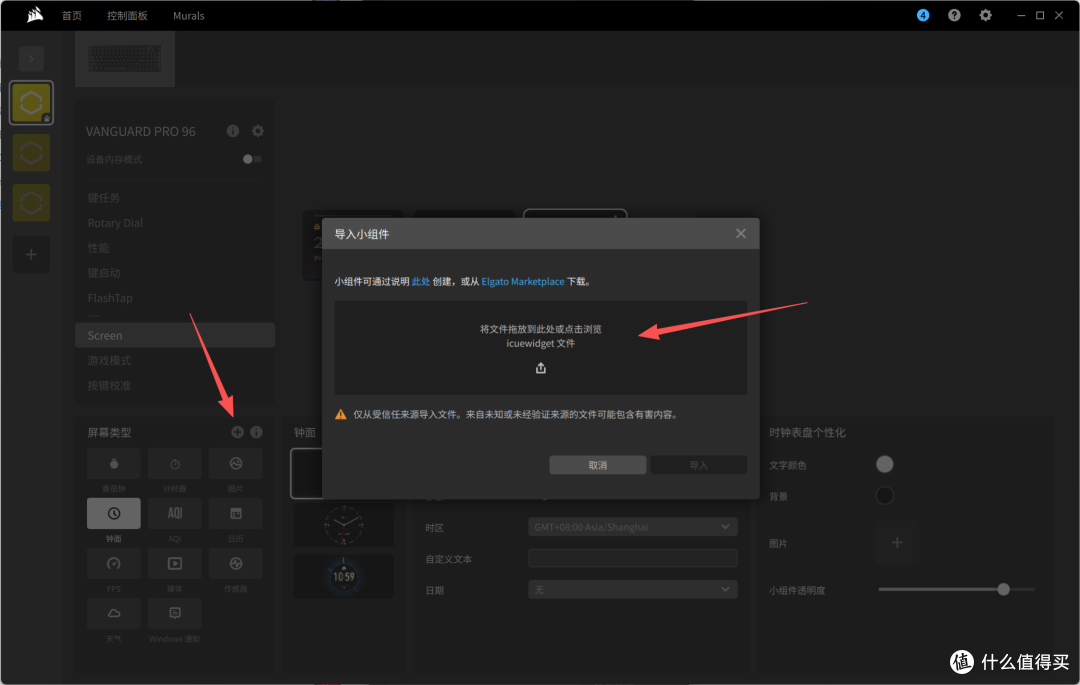Image resolution: width=1080 pixels, height=685 pixels.
Task: Choose the 图片 picture screen type
Action: [x=236, y=463]
